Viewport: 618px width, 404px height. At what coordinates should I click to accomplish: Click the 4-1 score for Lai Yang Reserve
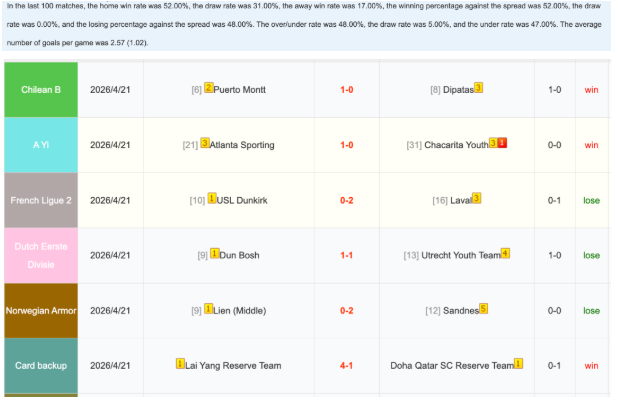pyautogui.click(x=346, y=365)
